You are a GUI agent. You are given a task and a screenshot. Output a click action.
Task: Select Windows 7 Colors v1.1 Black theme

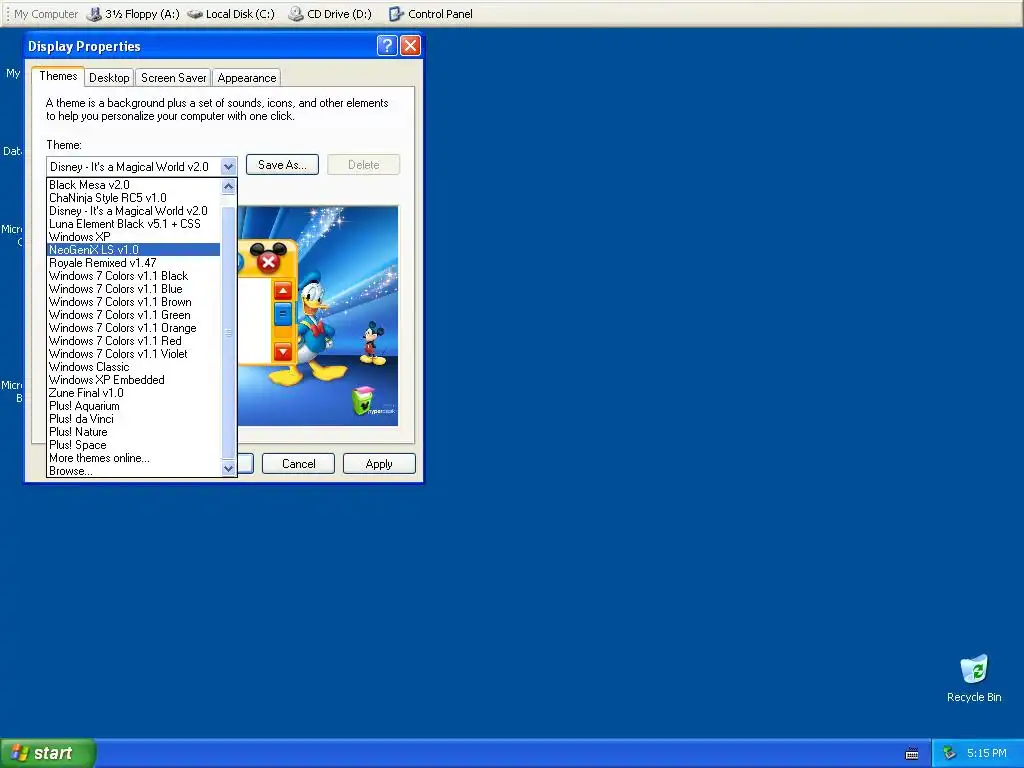134,276
